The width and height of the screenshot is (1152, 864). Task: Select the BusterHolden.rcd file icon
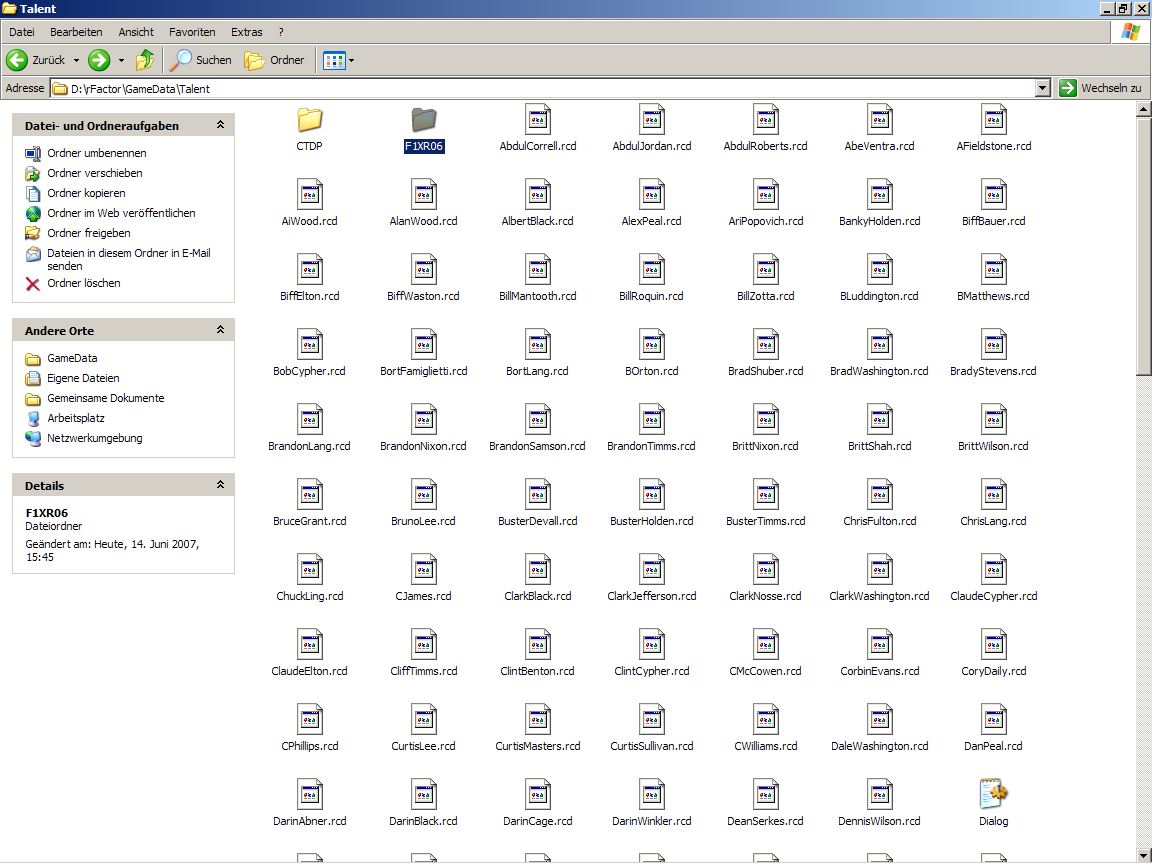coord(652,494)
